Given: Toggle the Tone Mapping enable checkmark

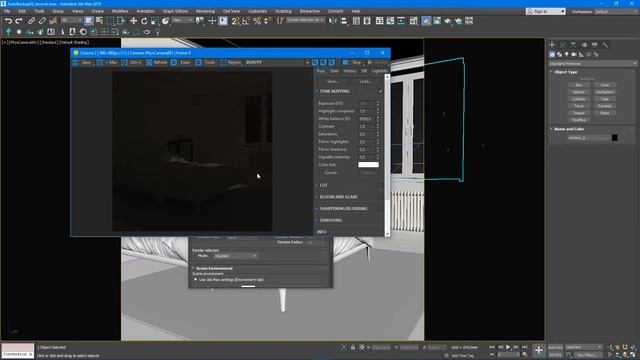Looking at the screenshot, I should pos(380,91).
